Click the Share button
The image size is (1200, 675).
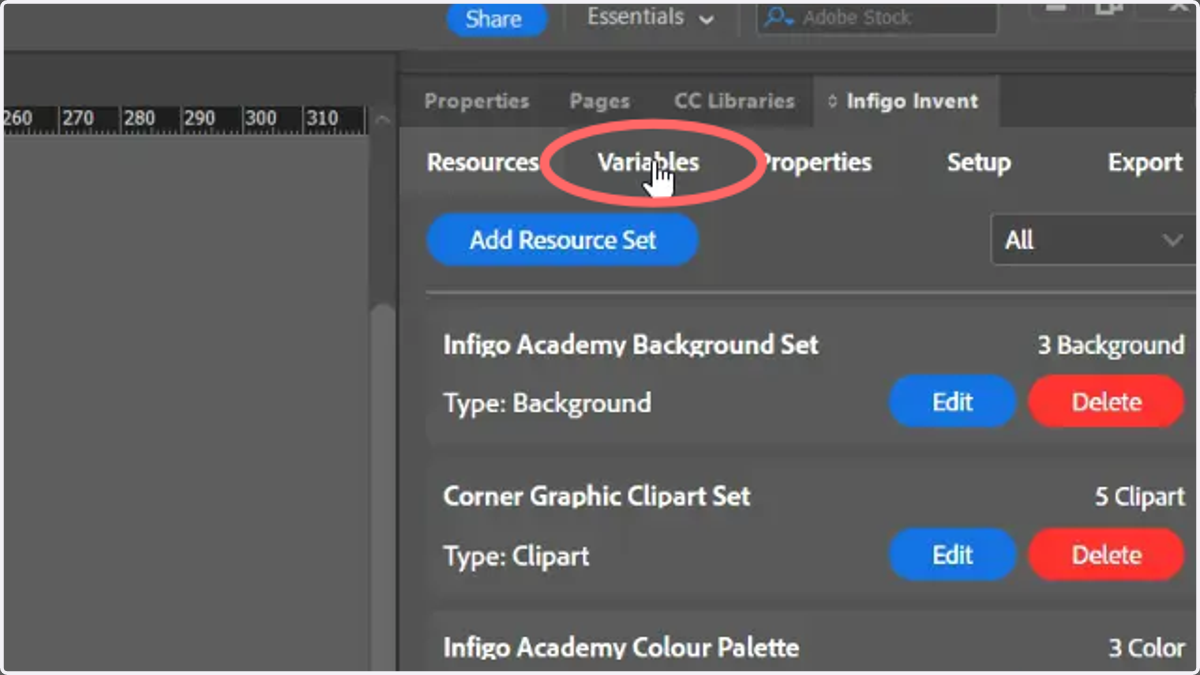(496, 19)
